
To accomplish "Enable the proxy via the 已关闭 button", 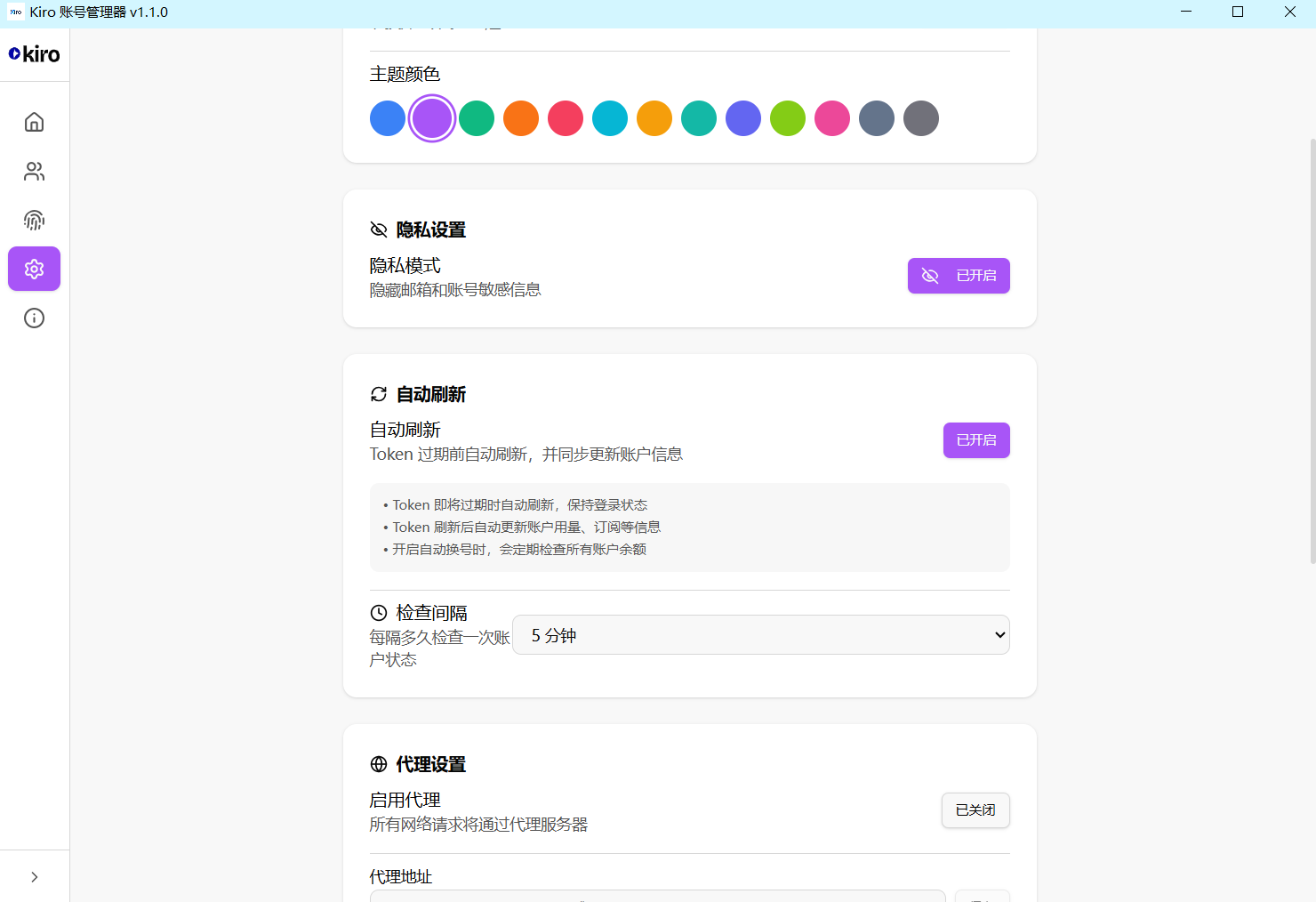I will pos(975,810).
